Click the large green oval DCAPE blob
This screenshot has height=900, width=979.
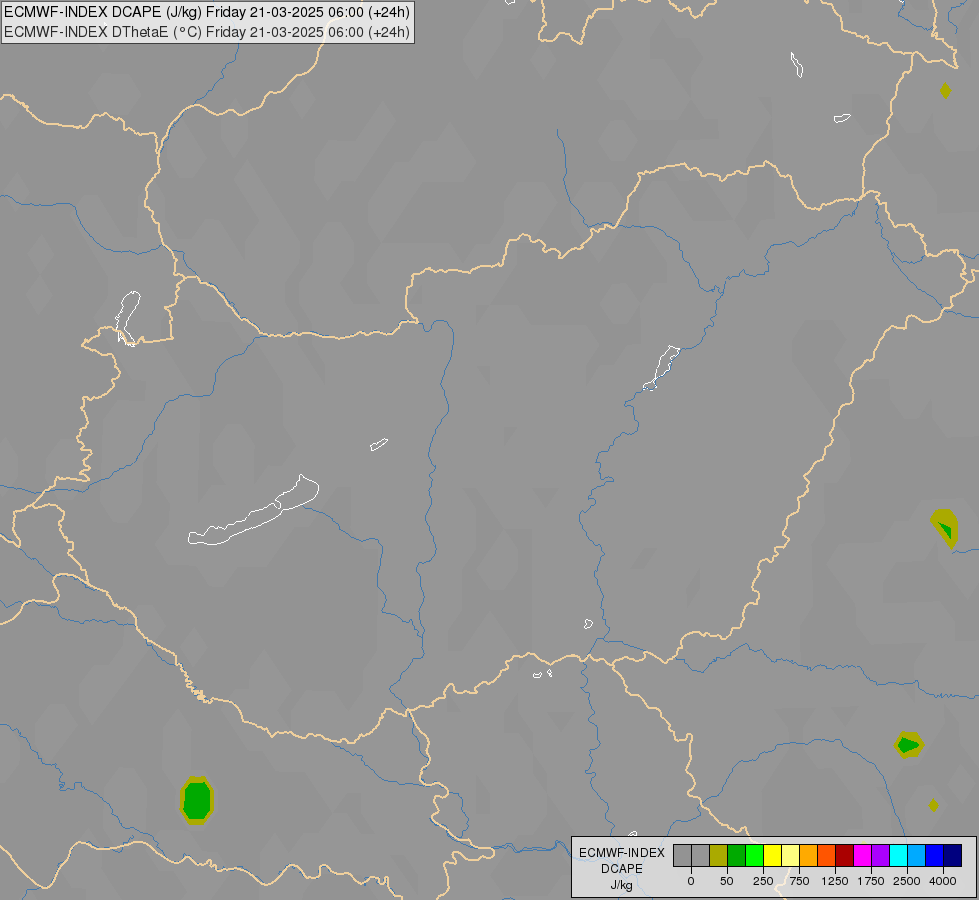pos(197,801)
